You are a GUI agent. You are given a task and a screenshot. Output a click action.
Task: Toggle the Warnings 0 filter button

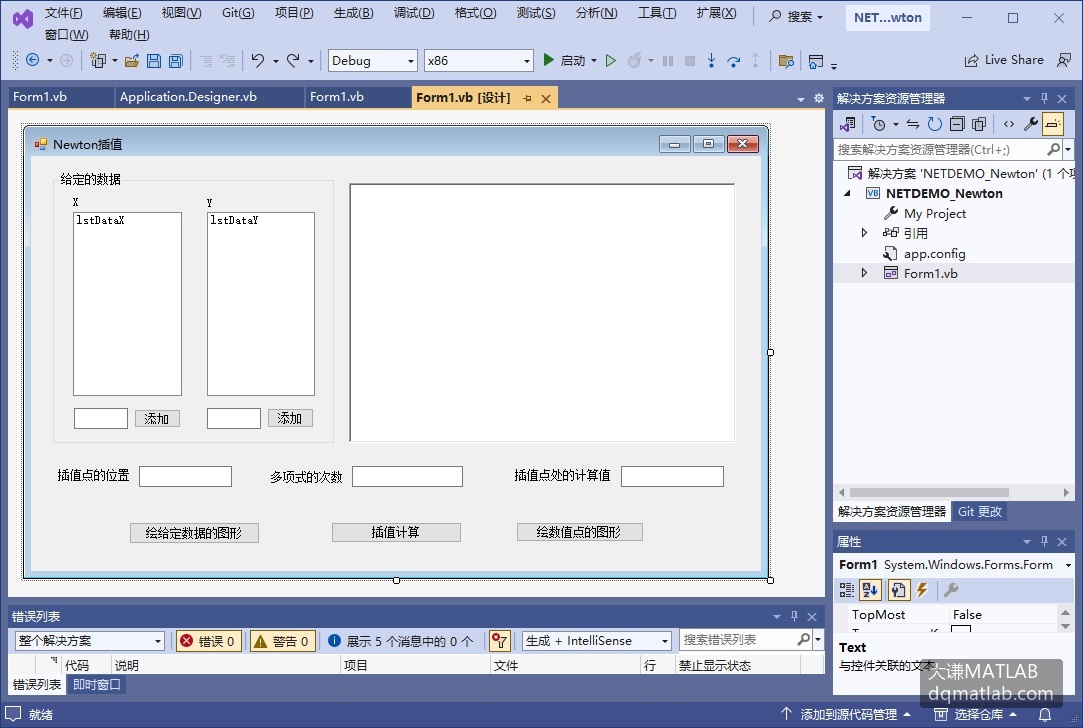[x=282, y=641]
